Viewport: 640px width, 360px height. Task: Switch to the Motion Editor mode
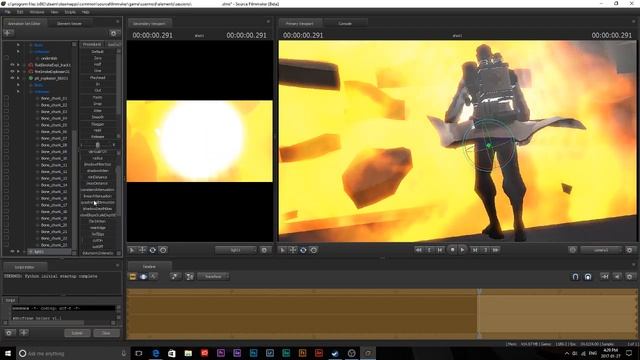coord(143,277)
